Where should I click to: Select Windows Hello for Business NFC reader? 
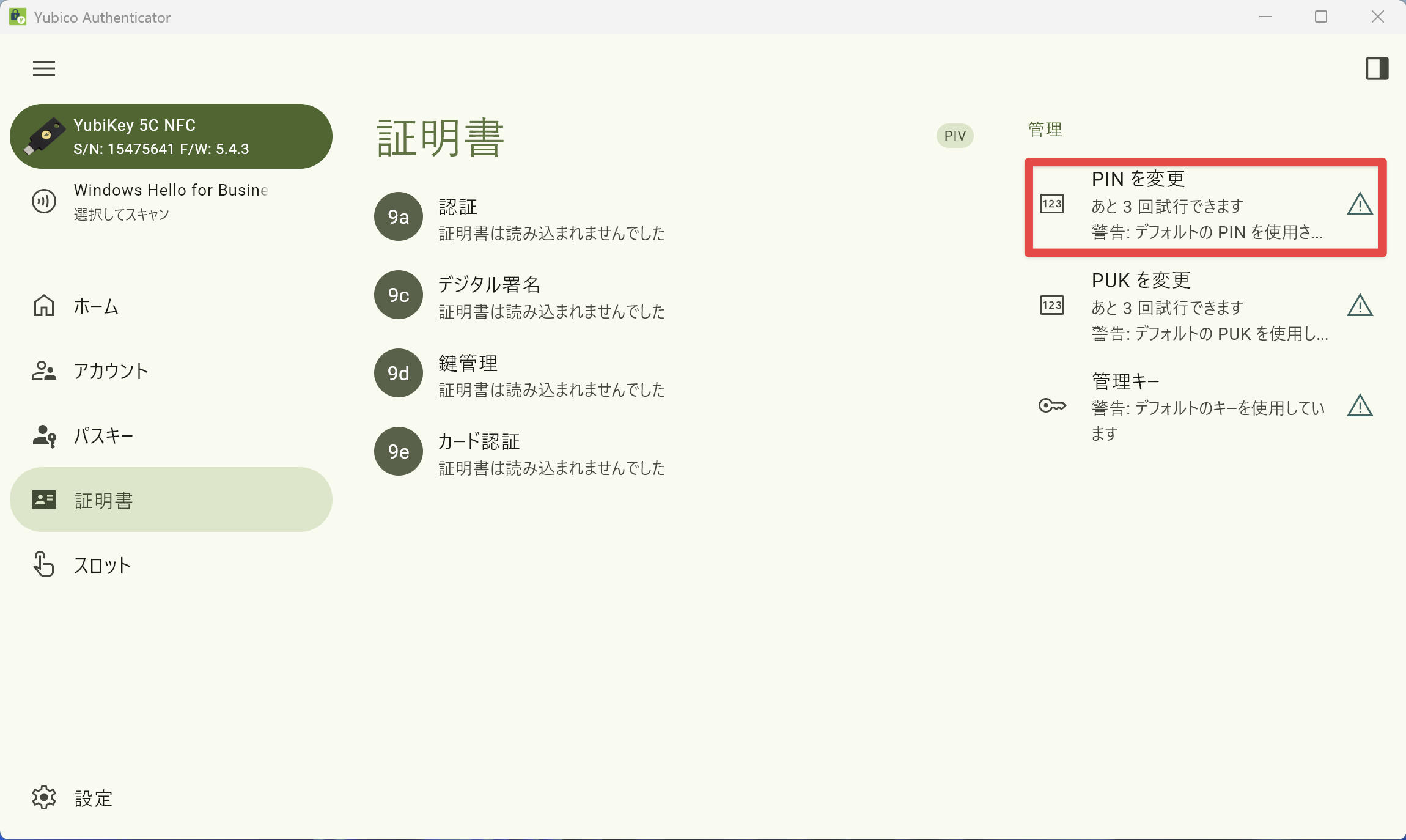pyautogui.click(x=171, y=201)
